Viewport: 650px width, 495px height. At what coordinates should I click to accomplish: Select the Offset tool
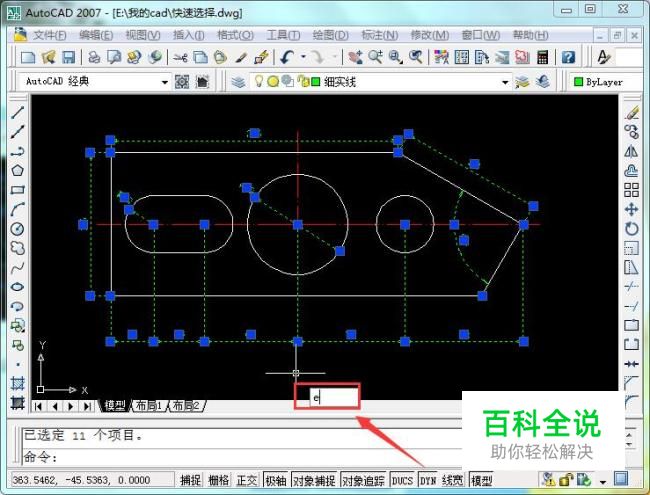(632, 170)
